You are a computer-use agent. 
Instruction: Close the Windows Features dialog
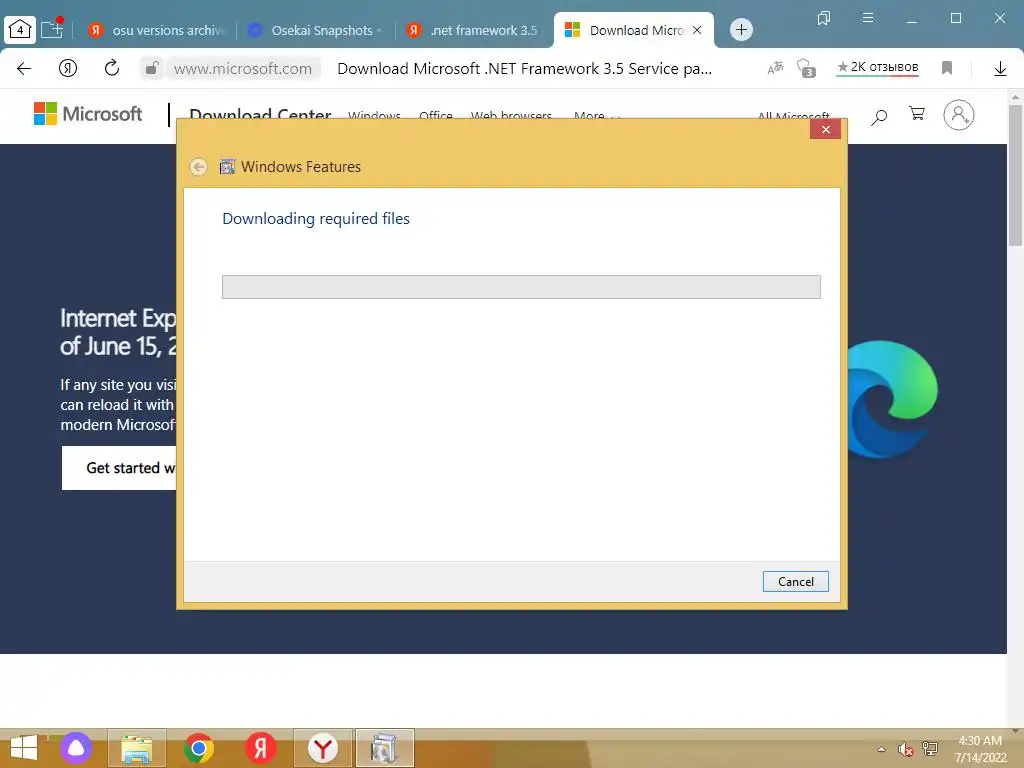click(x=825, y=129)
